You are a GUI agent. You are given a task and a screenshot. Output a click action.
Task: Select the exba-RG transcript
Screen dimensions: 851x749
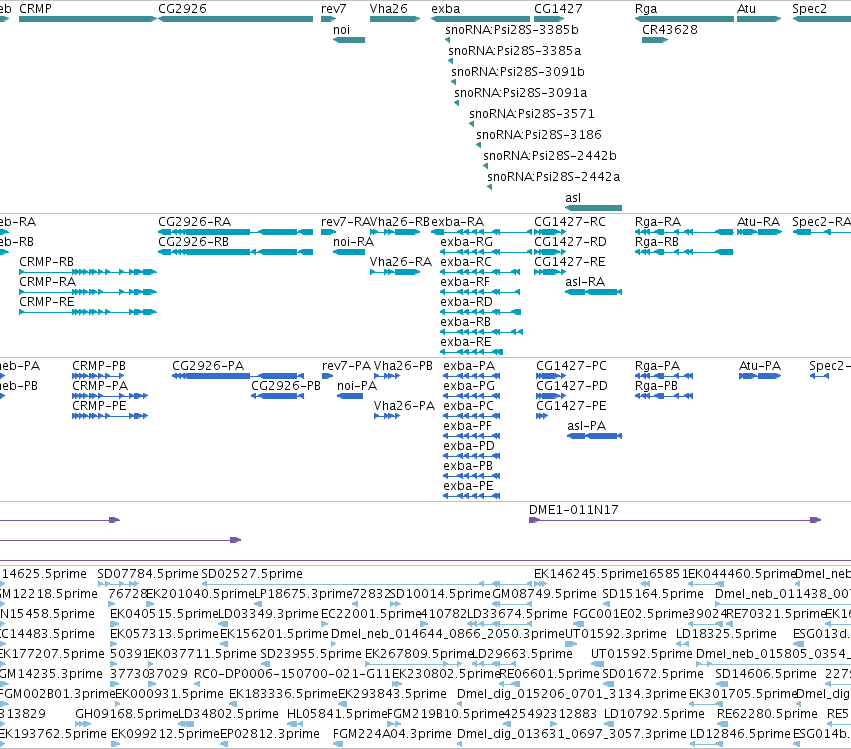click(486, 252)
